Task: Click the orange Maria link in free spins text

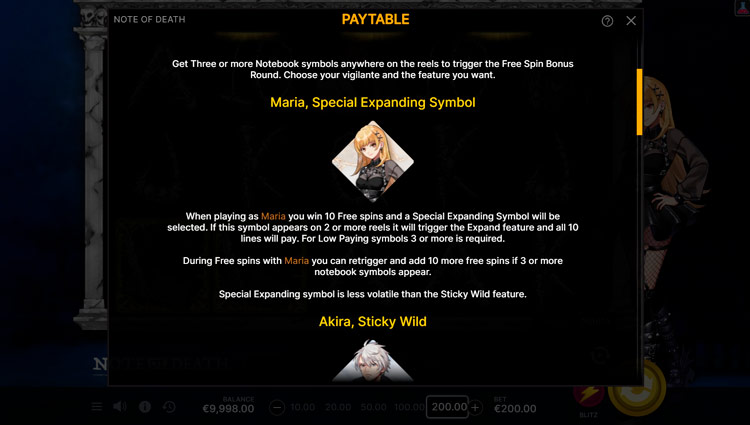Action: [297, 261]
